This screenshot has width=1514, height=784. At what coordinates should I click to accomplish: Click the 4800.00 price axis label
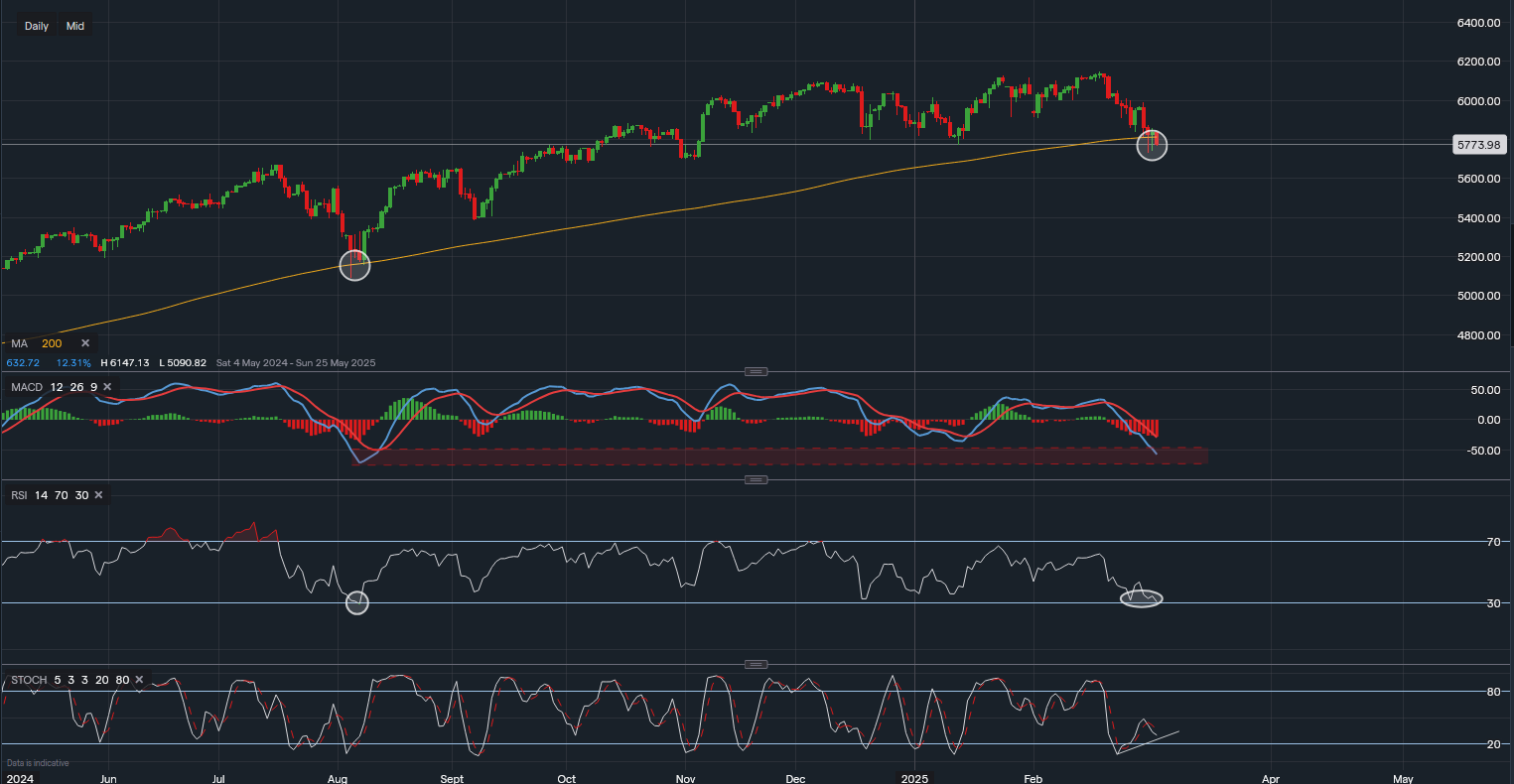tap(1478, 335)
